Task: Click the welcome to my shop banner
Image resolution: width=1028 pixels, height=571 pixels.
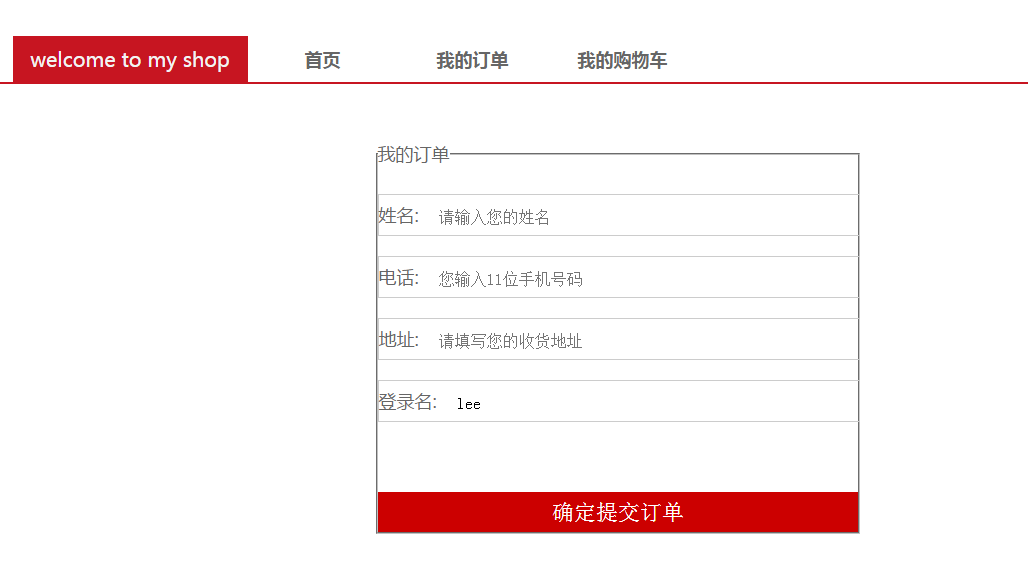Action: 130,60
